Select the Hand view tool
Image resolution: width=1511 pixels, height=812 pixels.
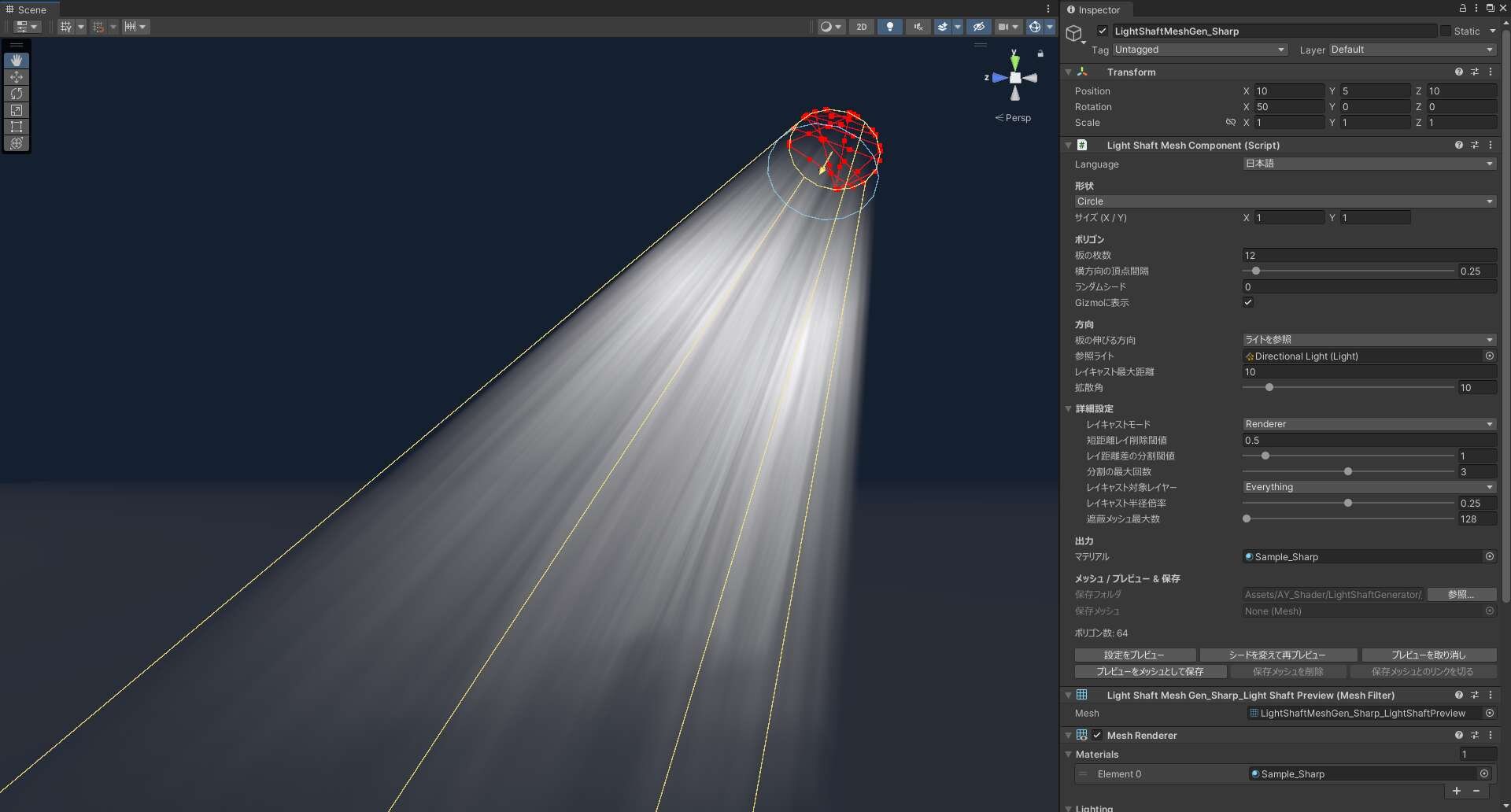pos(17,61)
